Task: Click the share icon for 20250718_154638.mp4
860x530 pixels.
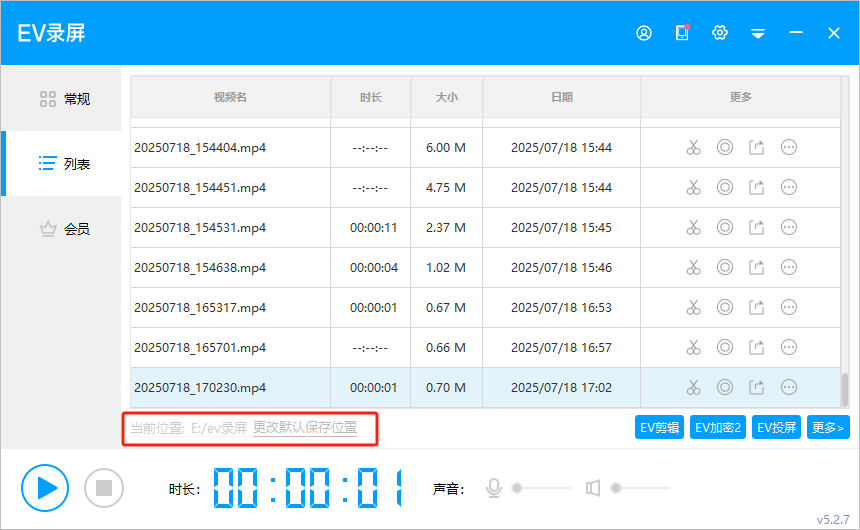Action: click(x=757, y=268)
